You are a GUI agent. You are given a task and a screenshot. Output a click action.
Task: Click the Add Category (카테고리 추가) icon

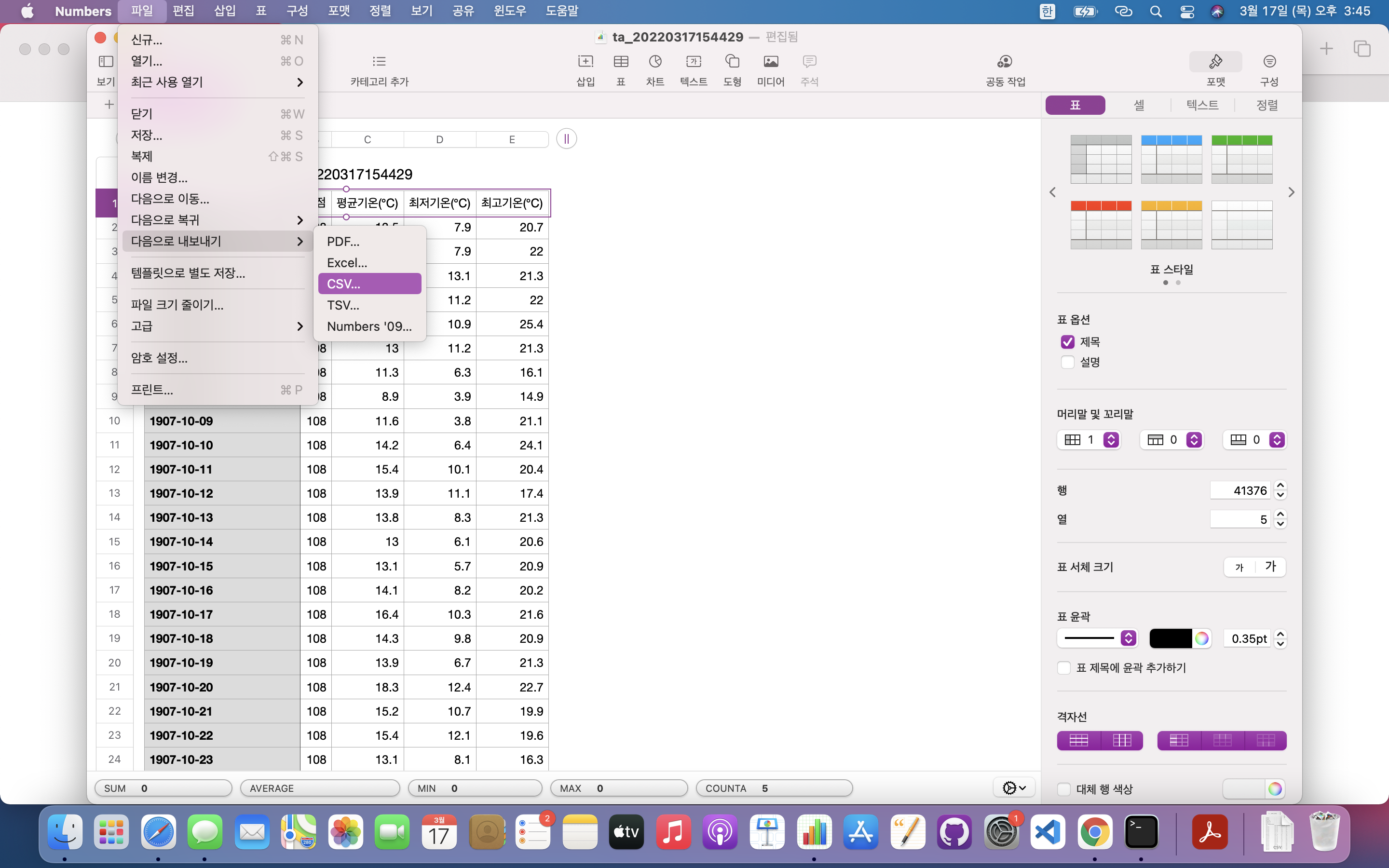[x=379, y=62]
